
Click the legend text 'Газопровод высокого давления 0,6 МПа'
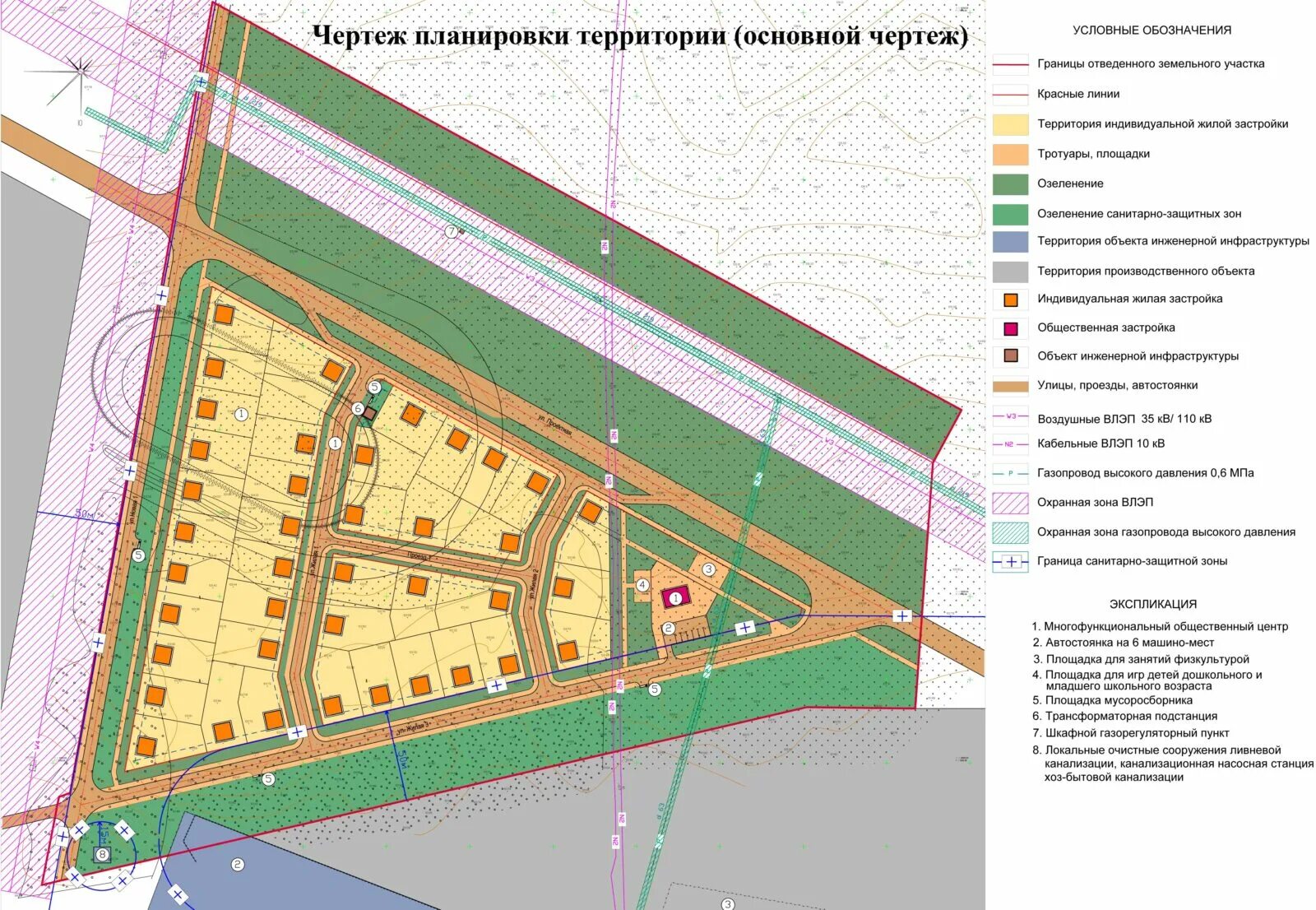1145,473
